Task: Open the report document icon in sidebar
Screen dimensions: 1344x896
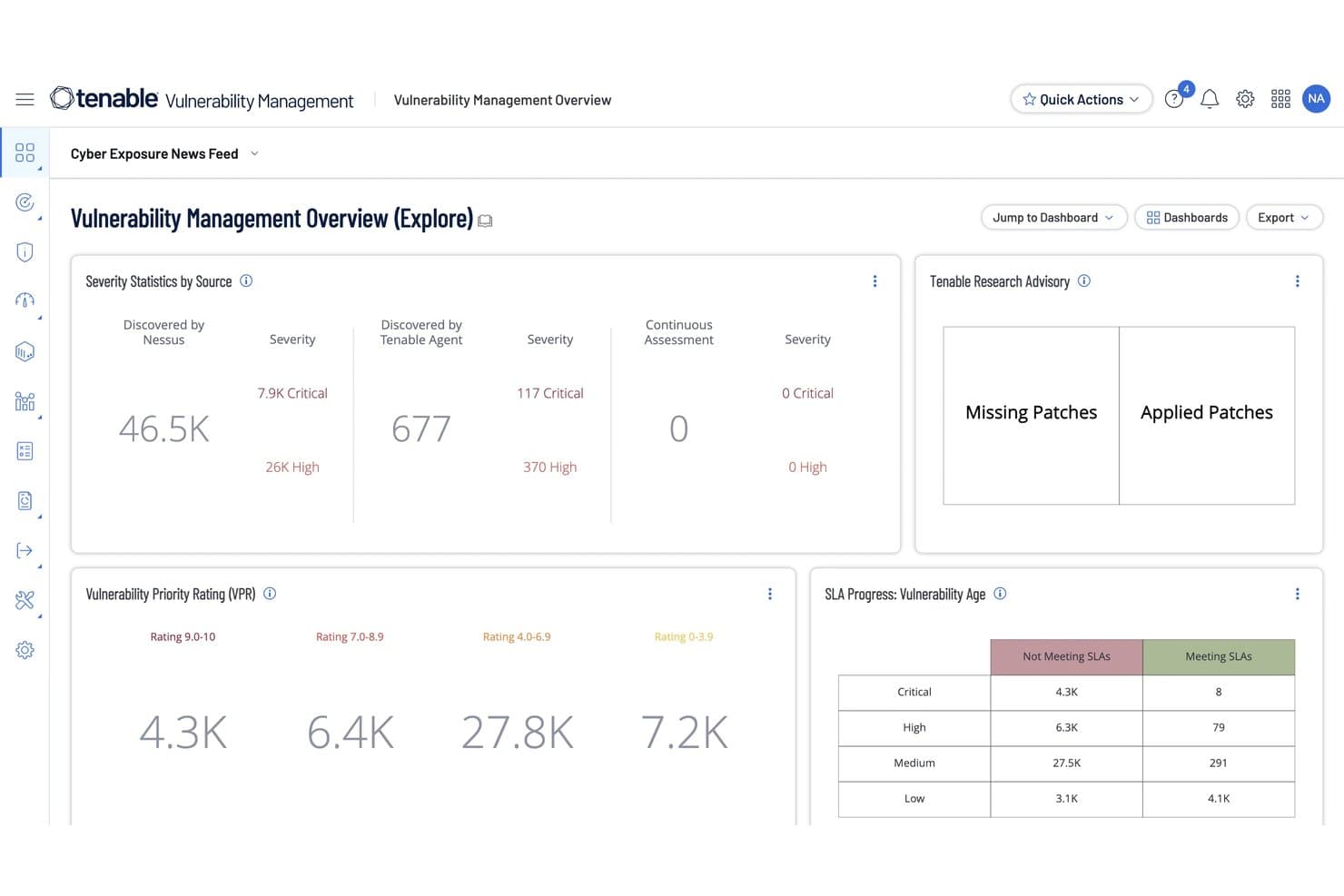Action: 25,500
